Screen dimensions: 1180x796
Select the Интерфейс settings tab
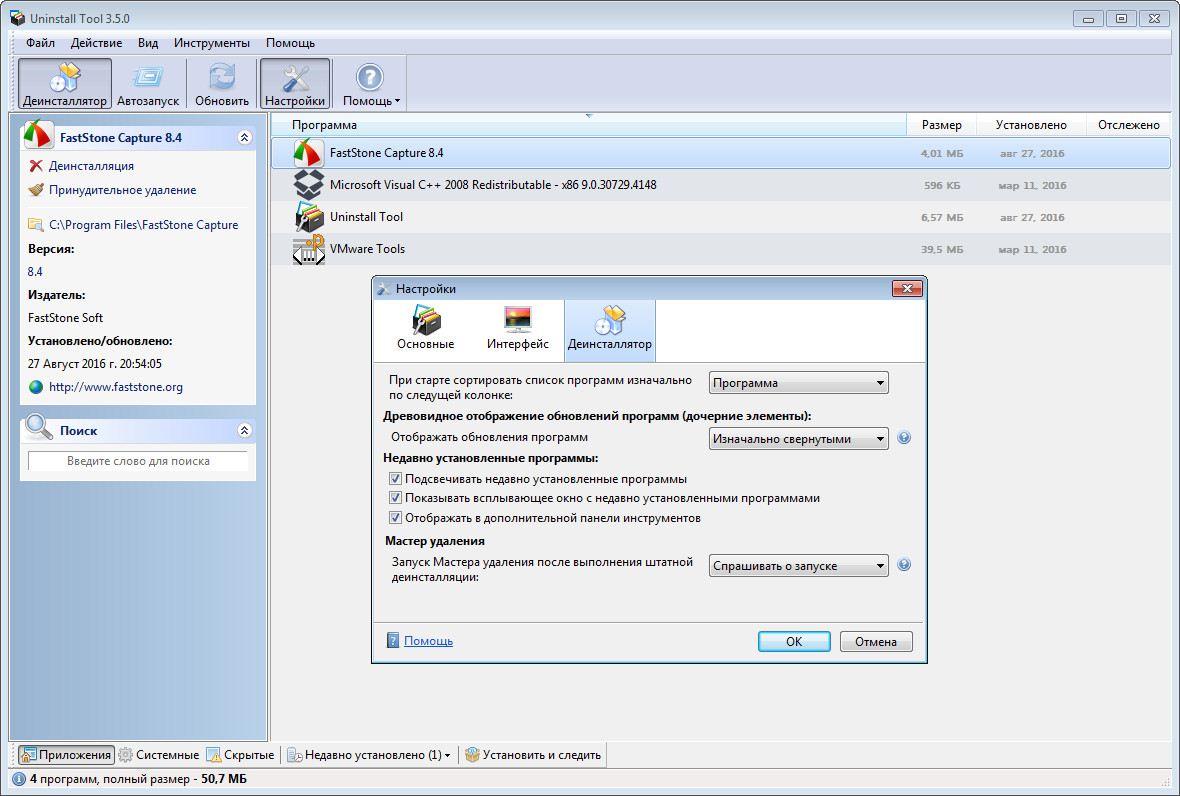(x=518, y=329)
